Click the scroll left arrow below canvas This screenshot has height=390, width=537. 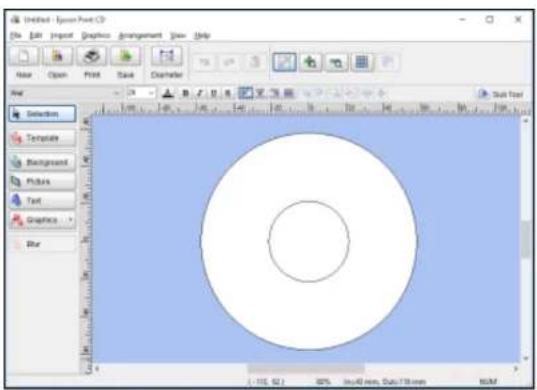coord(97,369)
